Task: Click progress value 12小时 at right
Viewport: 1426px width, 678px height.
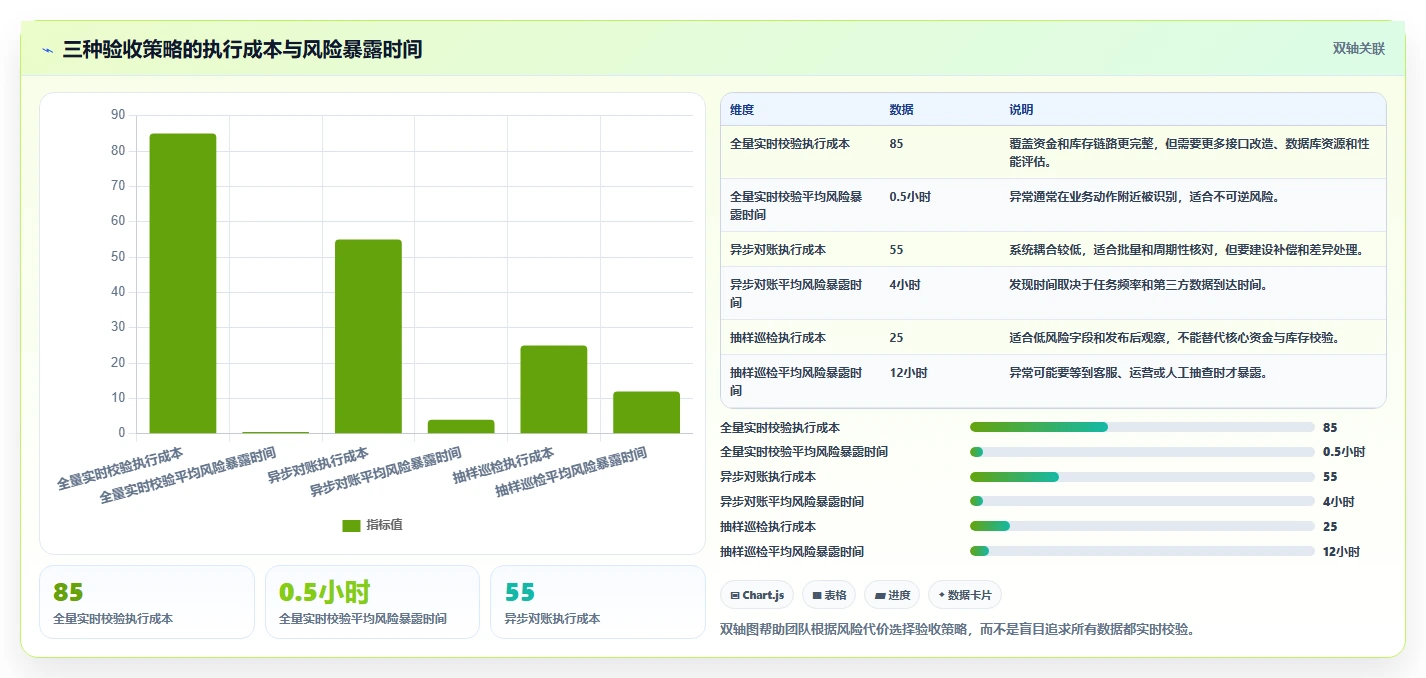Action: 1341,552
